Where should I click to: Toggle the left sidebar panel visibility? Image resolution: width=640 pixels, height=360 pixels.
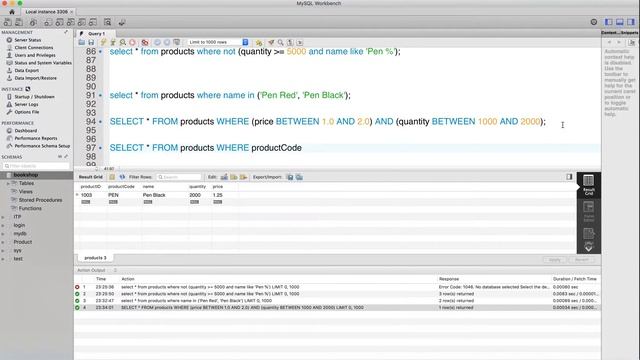(x=609, y=22)
